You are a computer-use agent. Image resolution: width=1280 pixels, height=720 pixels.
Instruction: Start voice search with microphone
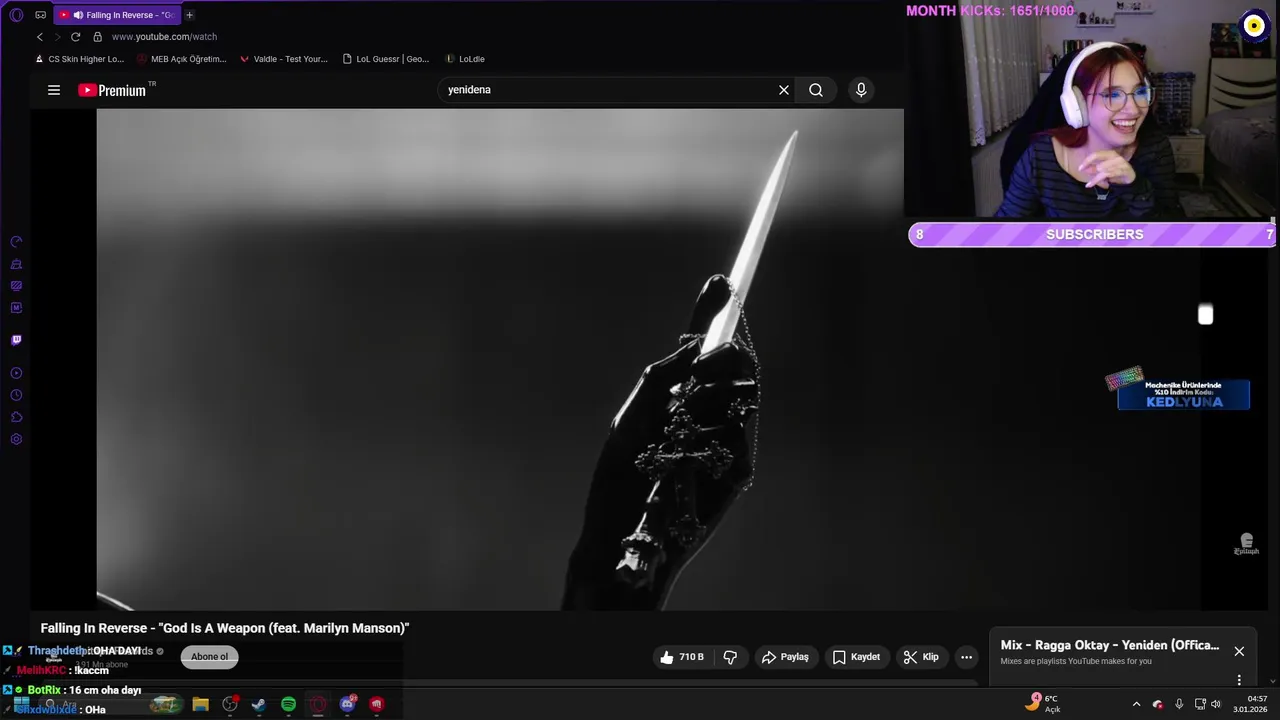(861, 90)
